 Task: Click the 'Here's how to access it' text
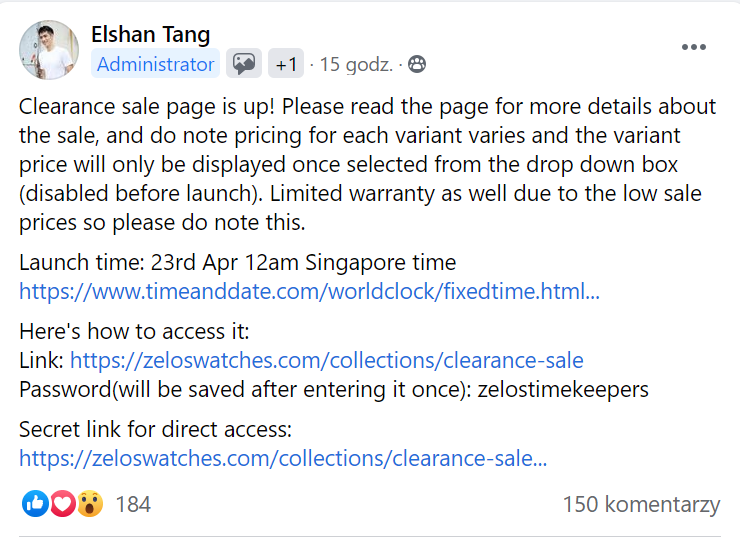coord(134,333)
